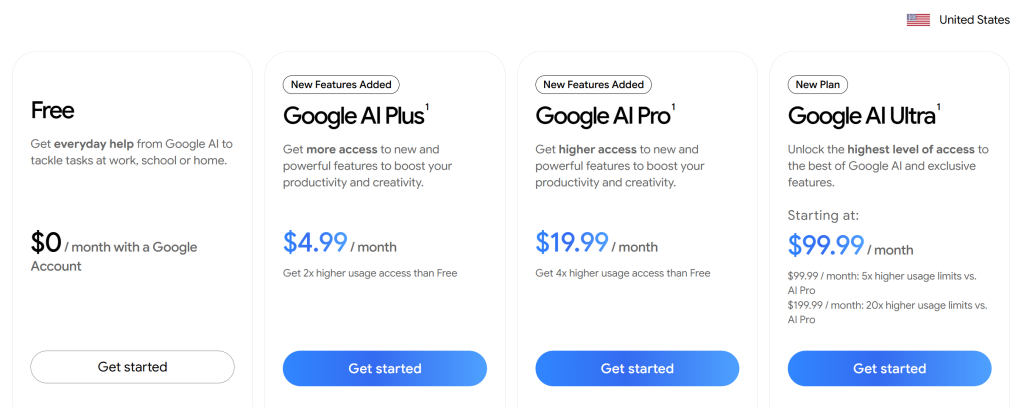Click the $0 per month price text
The image size is (1024, 407).
114,252
